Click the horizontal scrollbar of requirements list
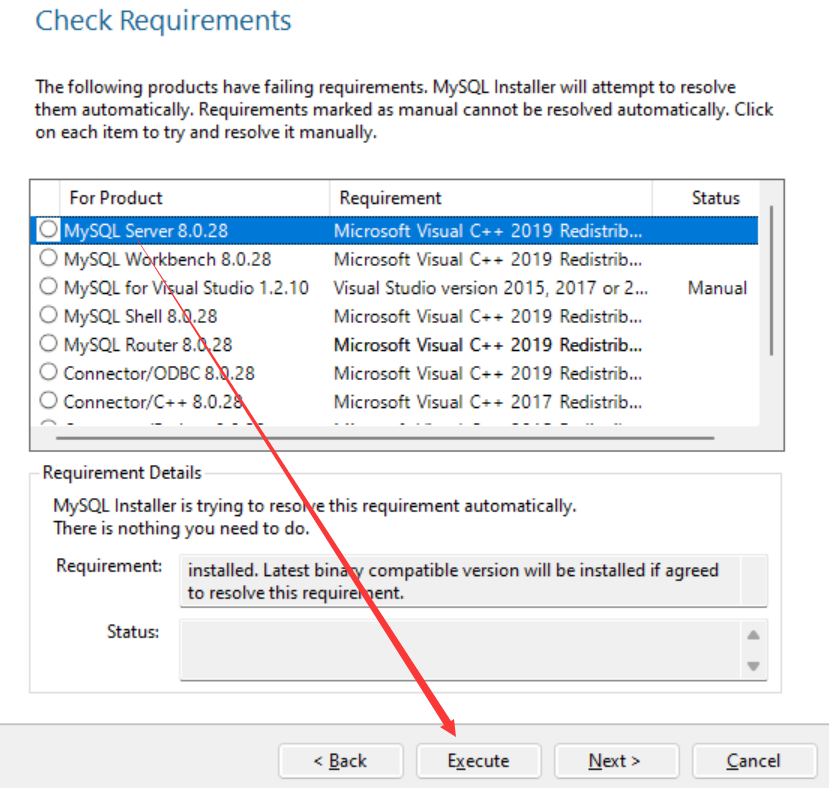The width and height of the screenshot is (829, 788). pos(385,438)
